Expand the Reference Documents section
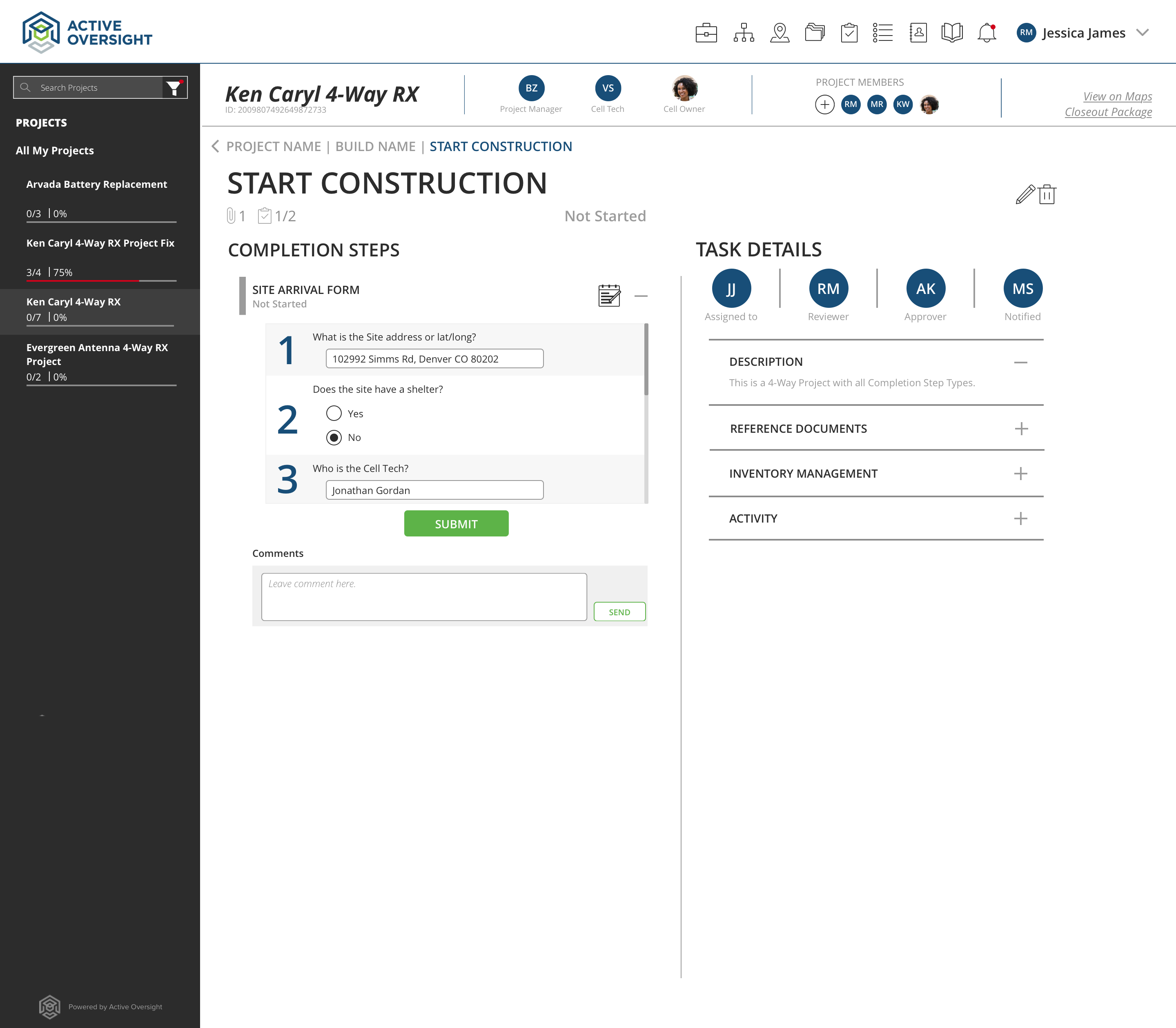The height and width of the screenshot is (1028, 1176). coord(1020,428)
